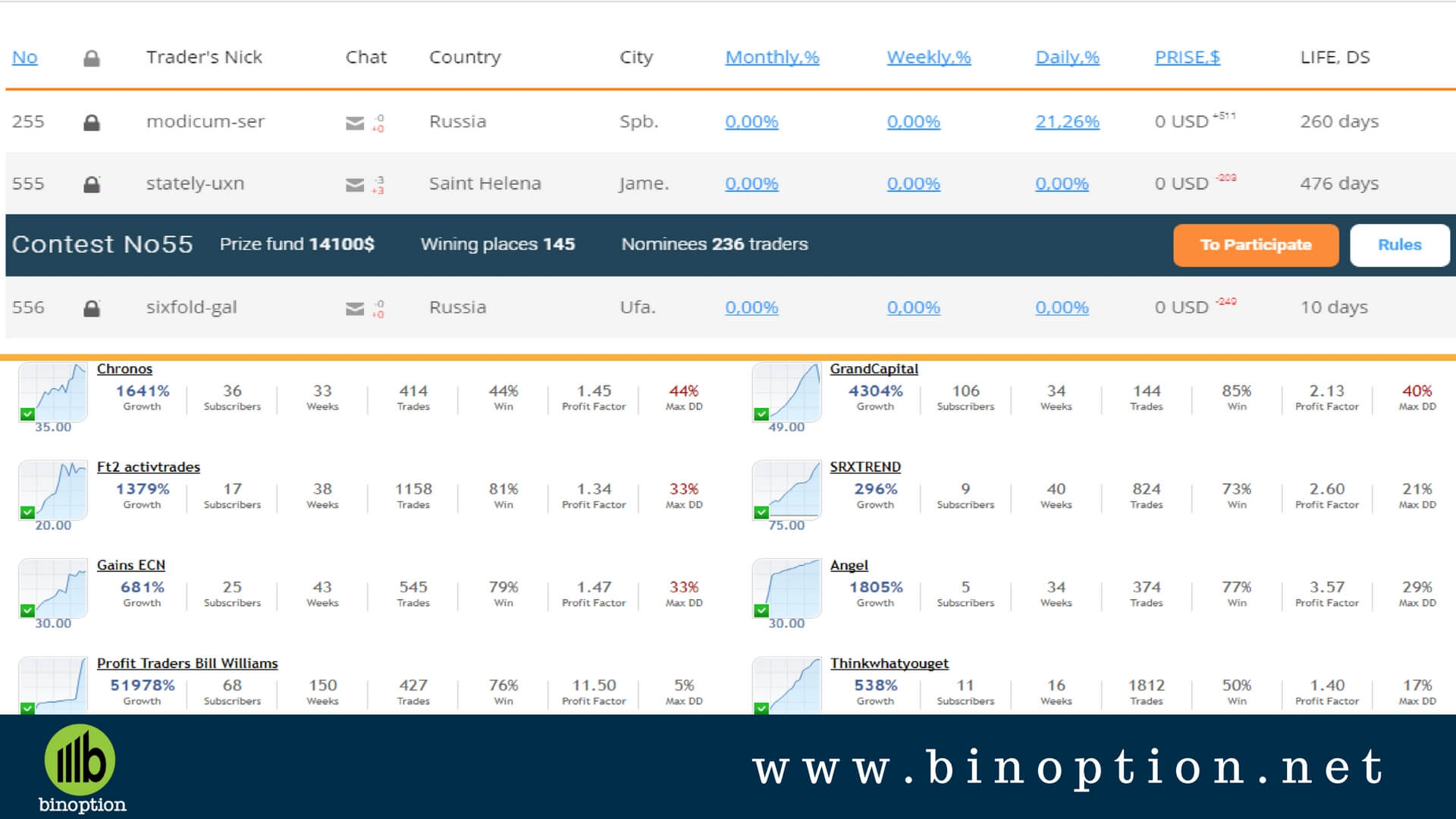The image size is (1456, 819).
Task: Toggle green checkmark on Ft2 activtrades chart
Action: pos(27,512)
